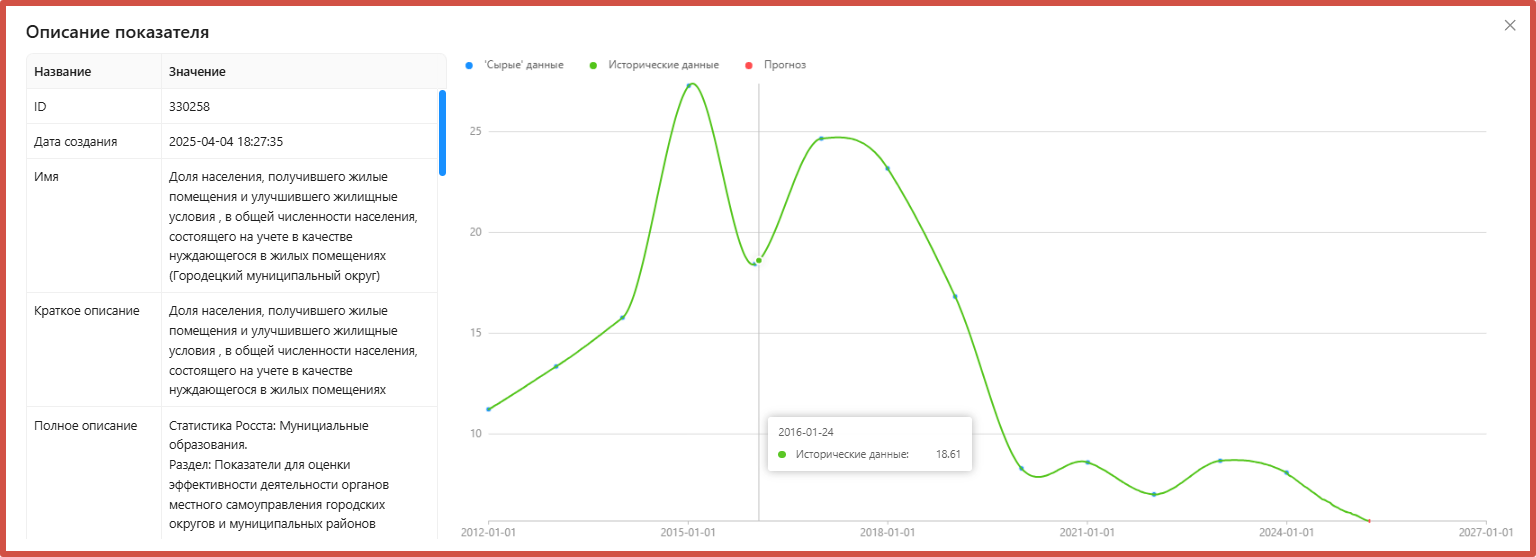Click the creation date value 2025-04-04 18:27:35

[233, 142]
